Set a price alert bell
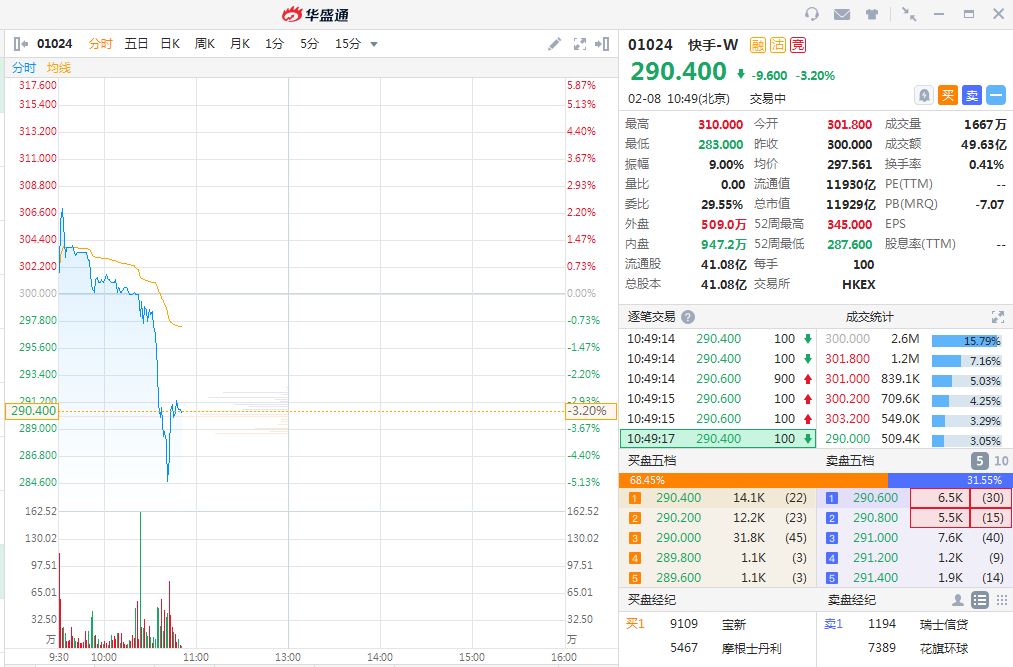This screenshot has width=1013, height=667. tap(924, 95)
